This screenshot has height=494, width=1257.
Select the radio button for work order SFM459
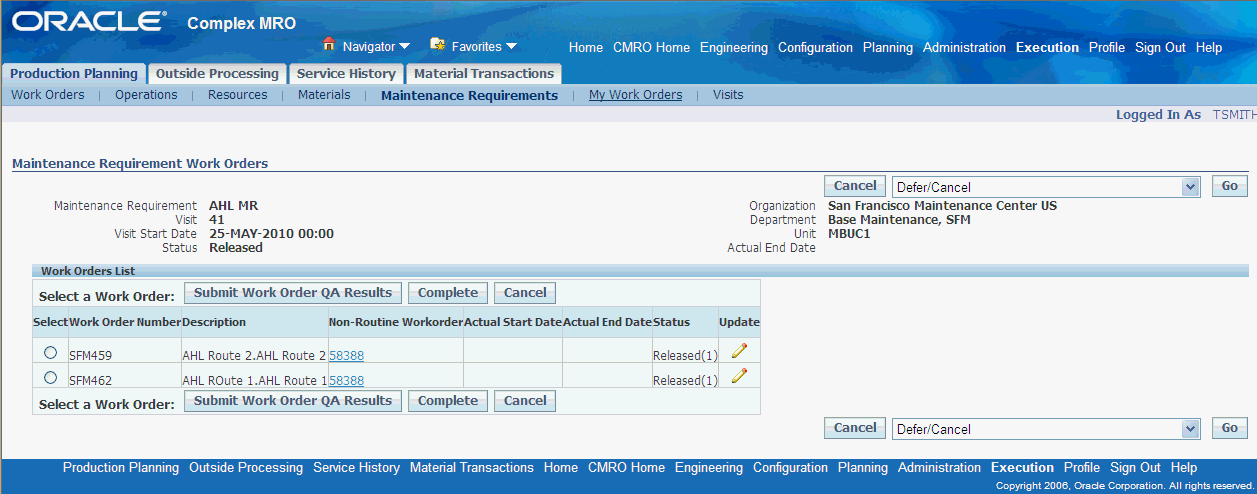pyautogui.click(x=50, y=352)
